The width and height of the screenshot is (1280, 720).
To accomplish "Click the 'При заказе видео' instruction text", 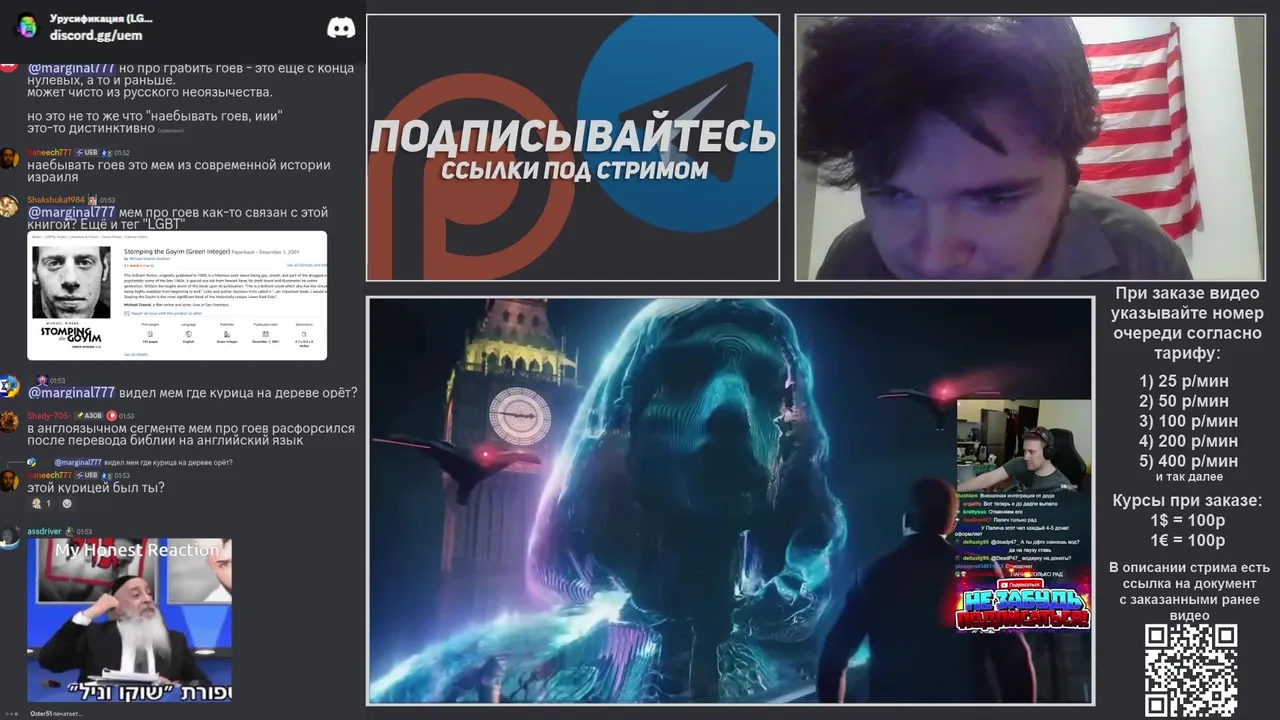I will (1187, 293).
